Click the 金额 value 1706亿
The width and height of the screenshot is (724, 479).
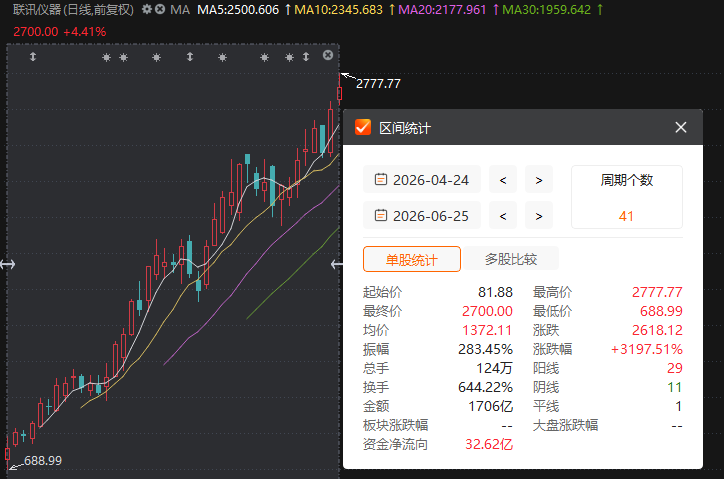pyautogui.click(x=490, y=406)
